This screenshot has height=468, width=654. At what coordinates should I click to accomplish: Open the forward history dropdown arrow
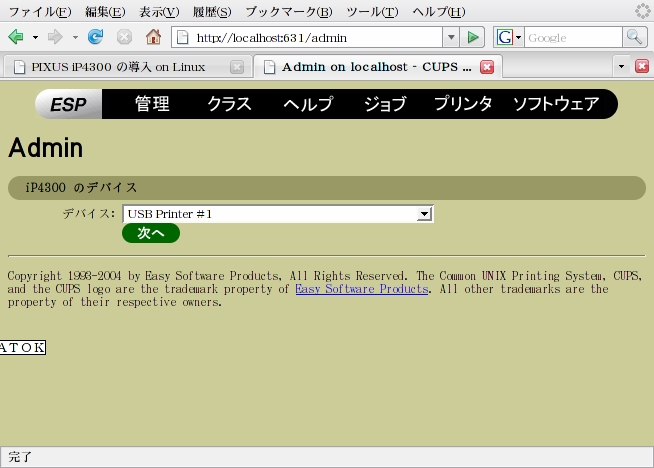[x=75, y=38]
